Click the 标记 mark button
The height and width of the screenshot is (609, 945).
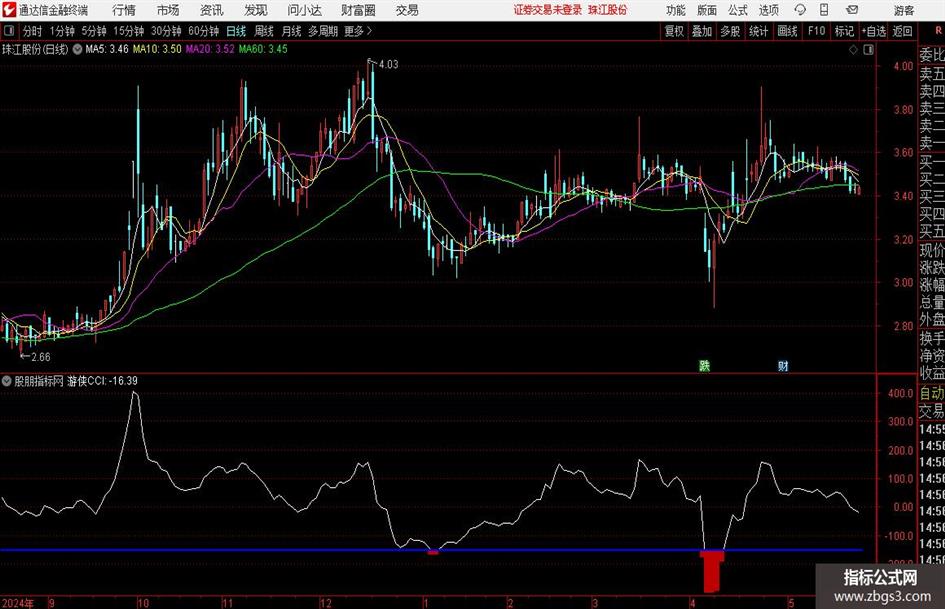[844, 31]
